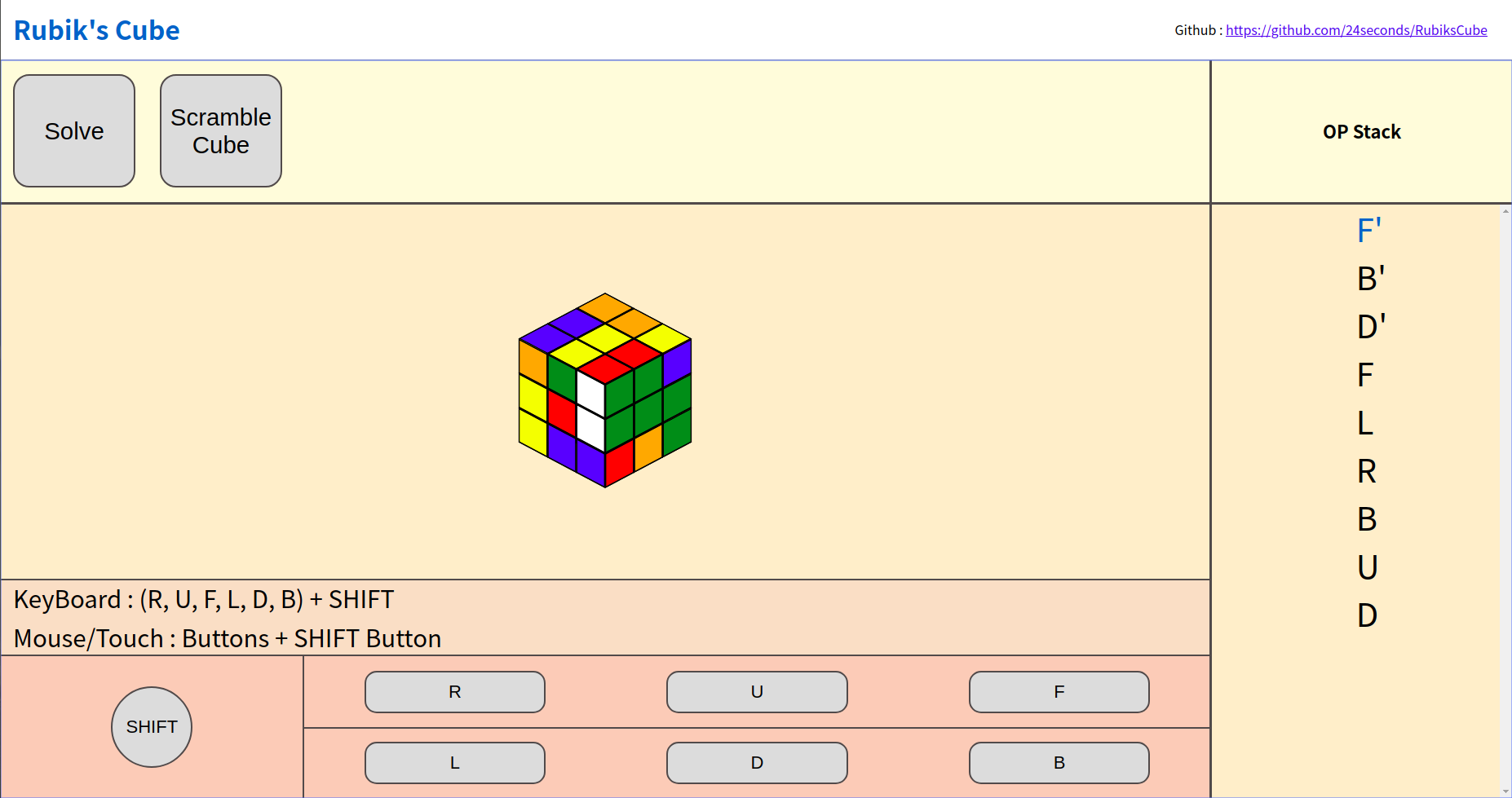Rotate the down face with D button
The width and height of the screenshot is (1512, 798).
tap(757, 763)
